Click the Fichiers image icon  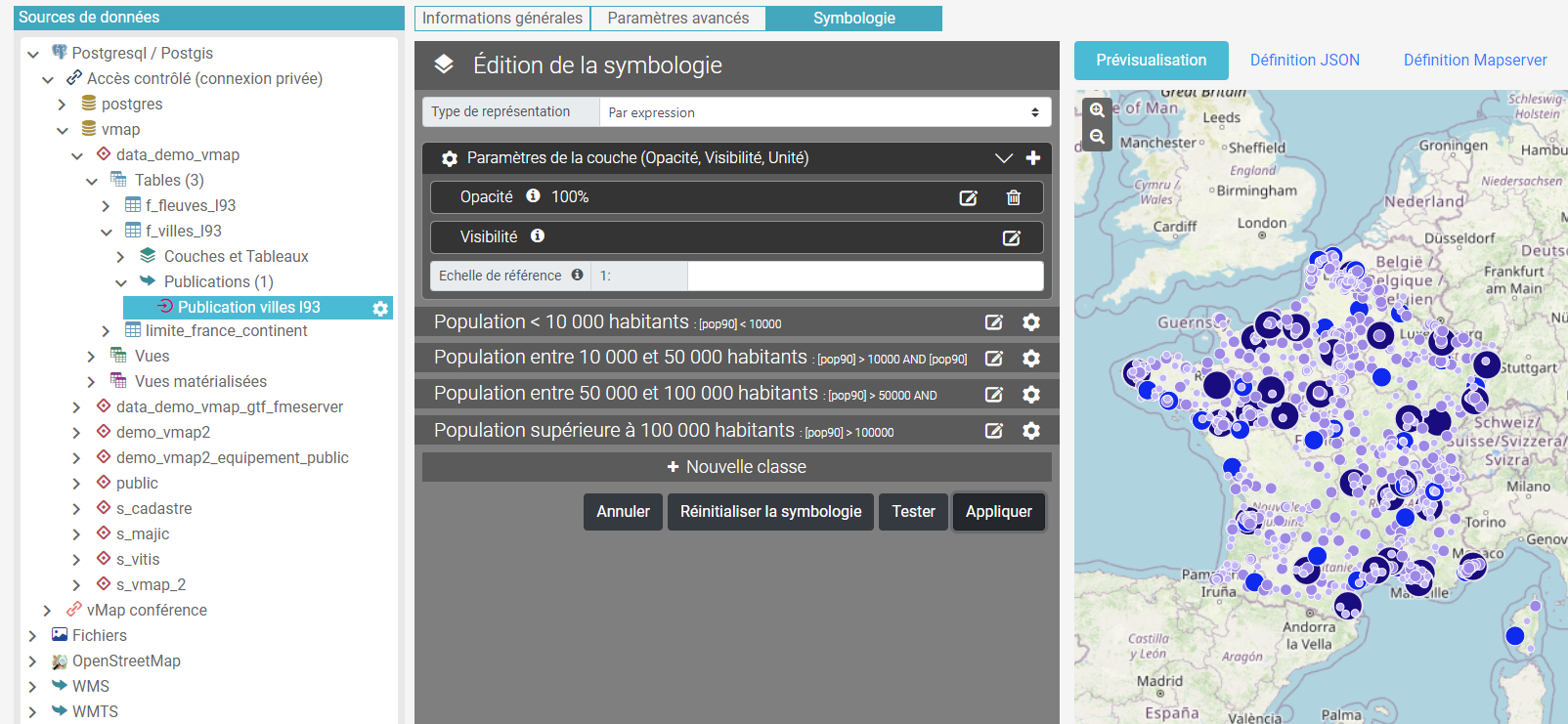(x=60, y=635)
